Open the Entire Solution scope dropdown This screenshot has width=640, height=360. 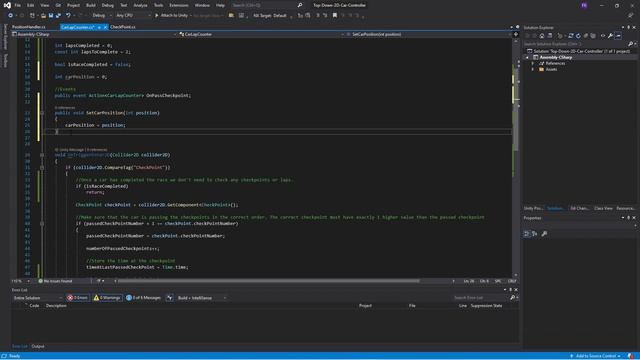pos(38,298)
